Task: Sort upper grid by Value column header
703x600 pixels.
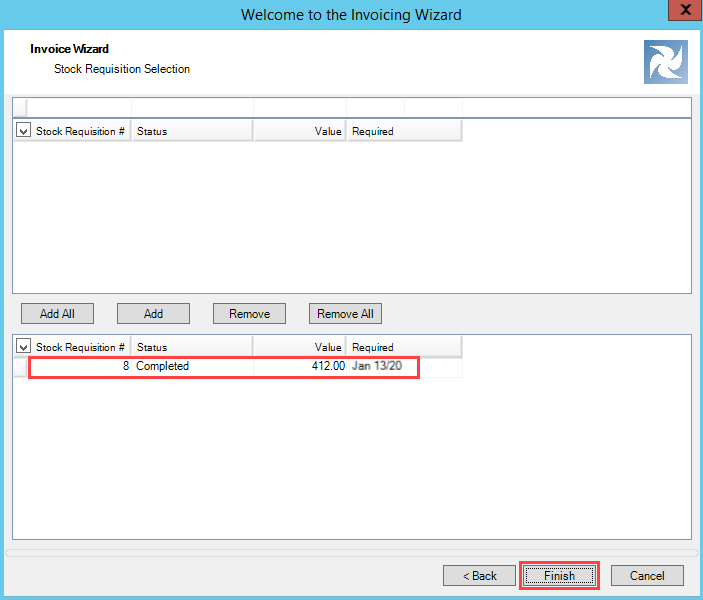Action: 300,131
